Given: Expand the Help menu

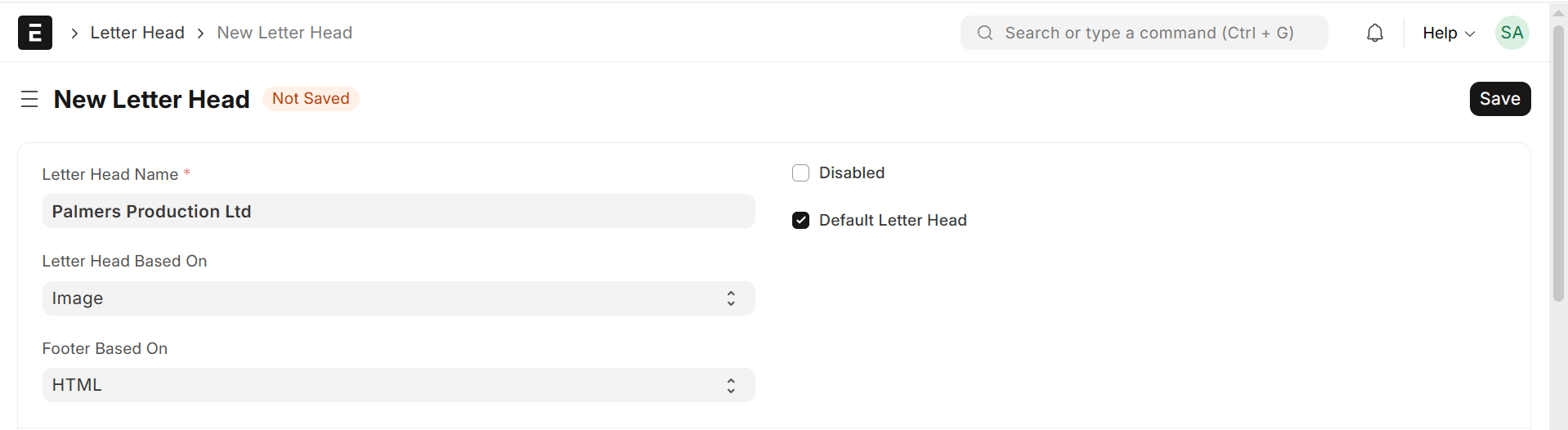Looking at the screenshot, I should [1448, 33].
